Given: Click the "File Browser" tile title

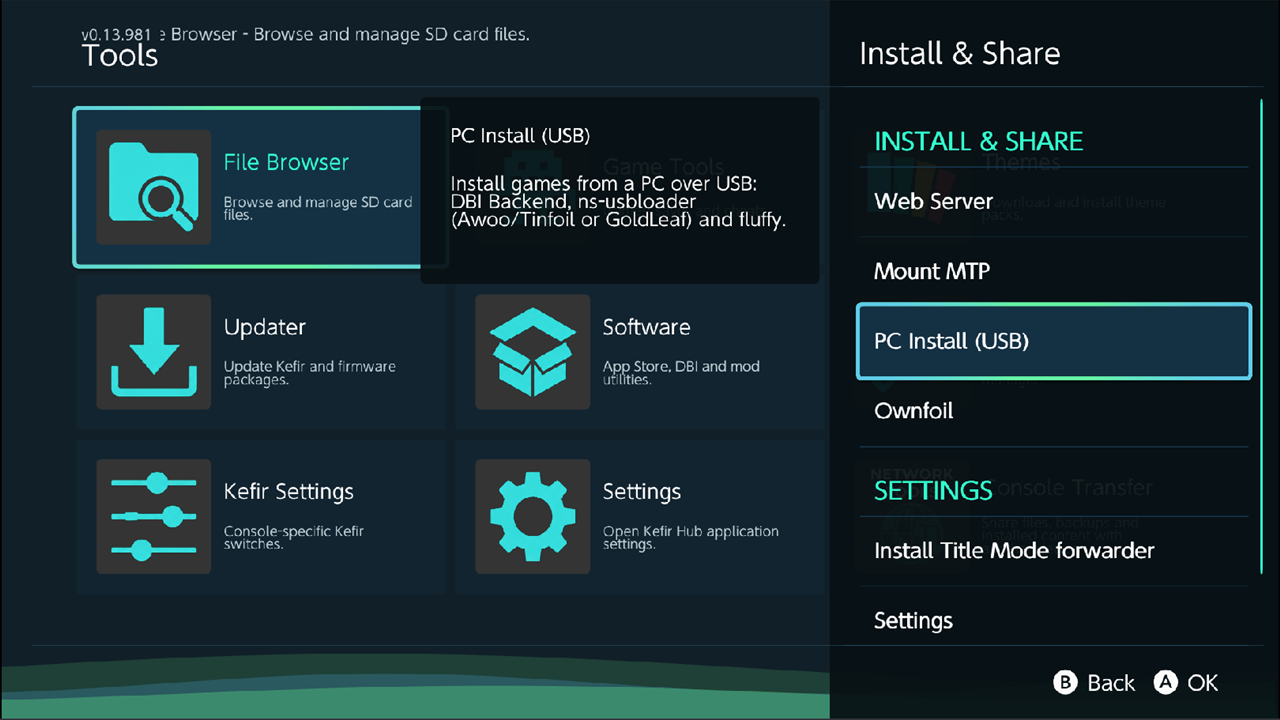Looking at the screenshot, I should [x=286, y=162].
